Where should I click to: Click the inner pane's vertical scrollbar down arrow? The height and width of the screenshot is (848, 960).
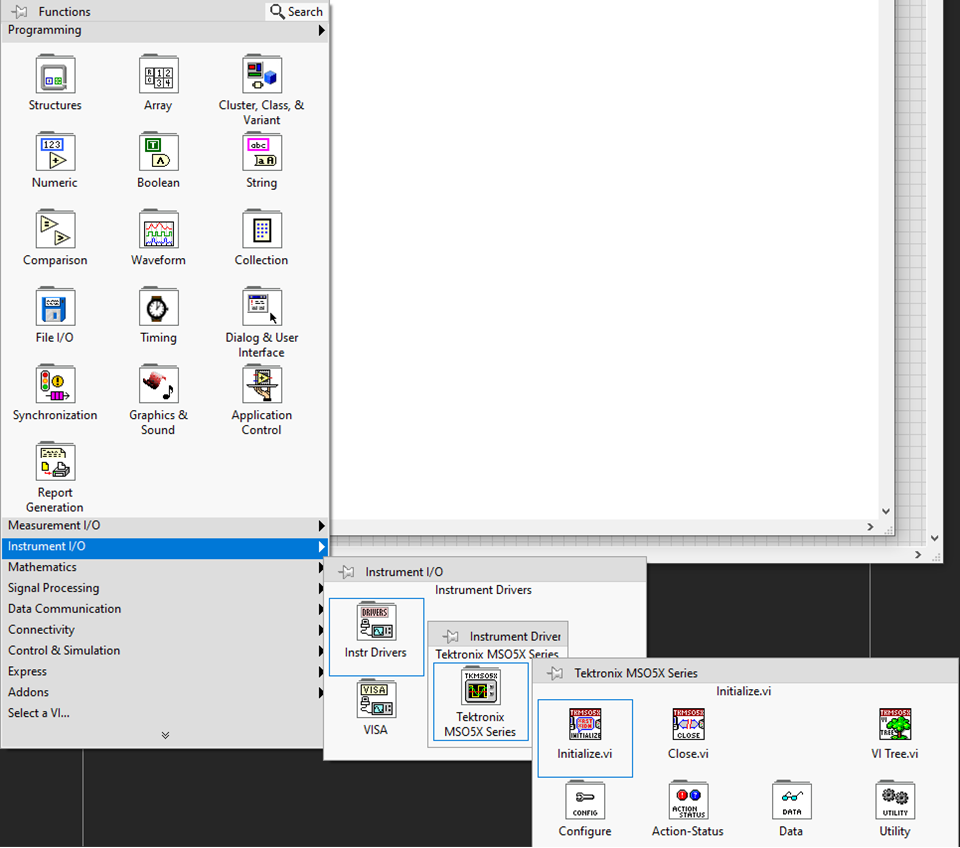click(885, 511)
